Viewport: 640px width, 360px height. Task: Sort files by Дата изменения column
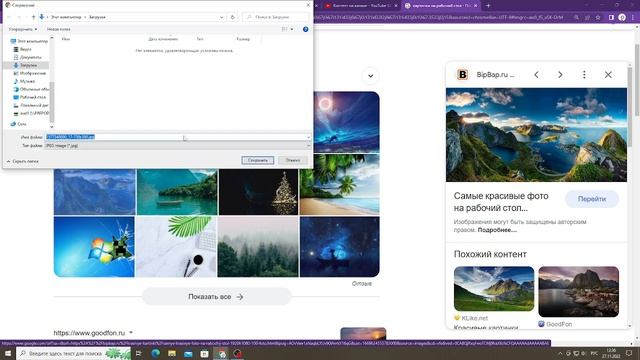[163, 39]
